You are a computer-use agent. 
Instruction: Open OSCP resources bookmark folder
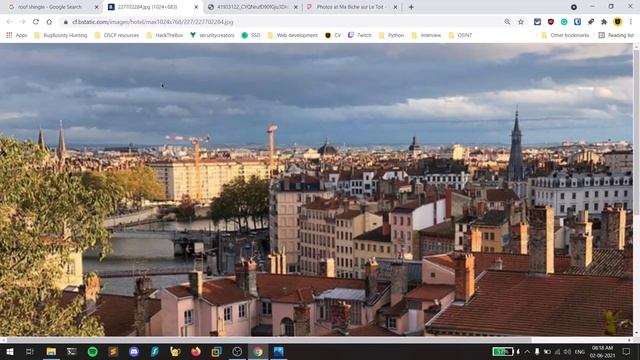coord(117,36)
